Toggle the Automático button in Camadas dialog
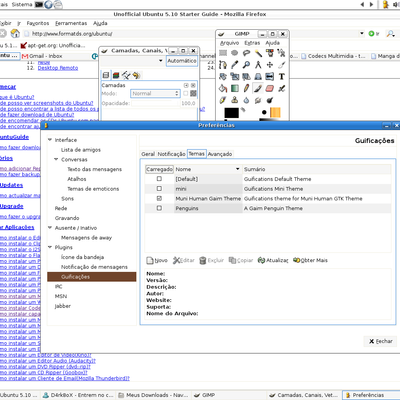 (182, 61)
